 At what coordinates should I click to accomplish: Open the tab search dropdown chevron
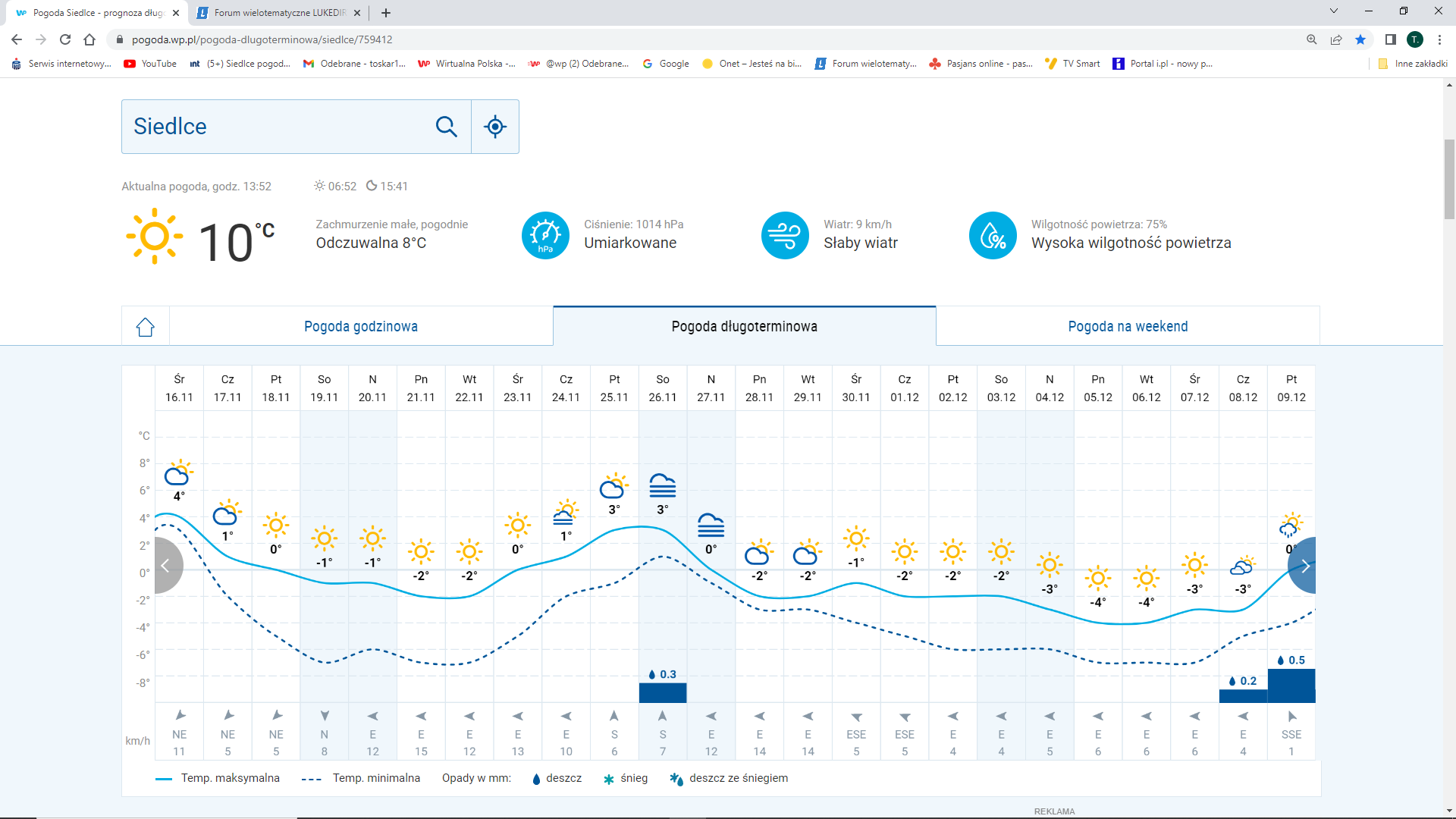tap(1334, 11)
